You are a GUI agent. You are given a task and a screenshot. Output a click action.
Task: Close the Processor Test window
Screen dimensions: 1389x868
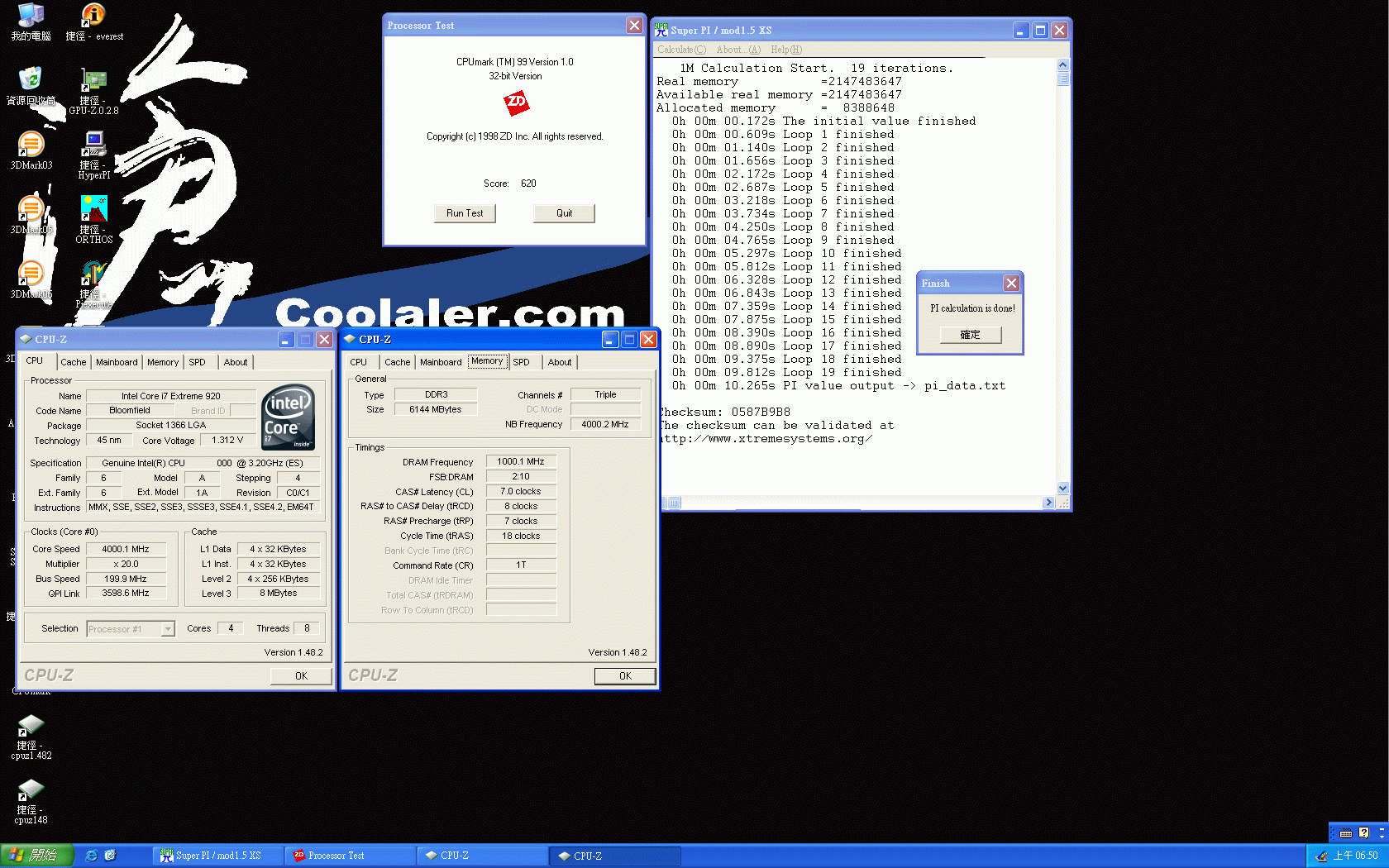pos(634,25)
